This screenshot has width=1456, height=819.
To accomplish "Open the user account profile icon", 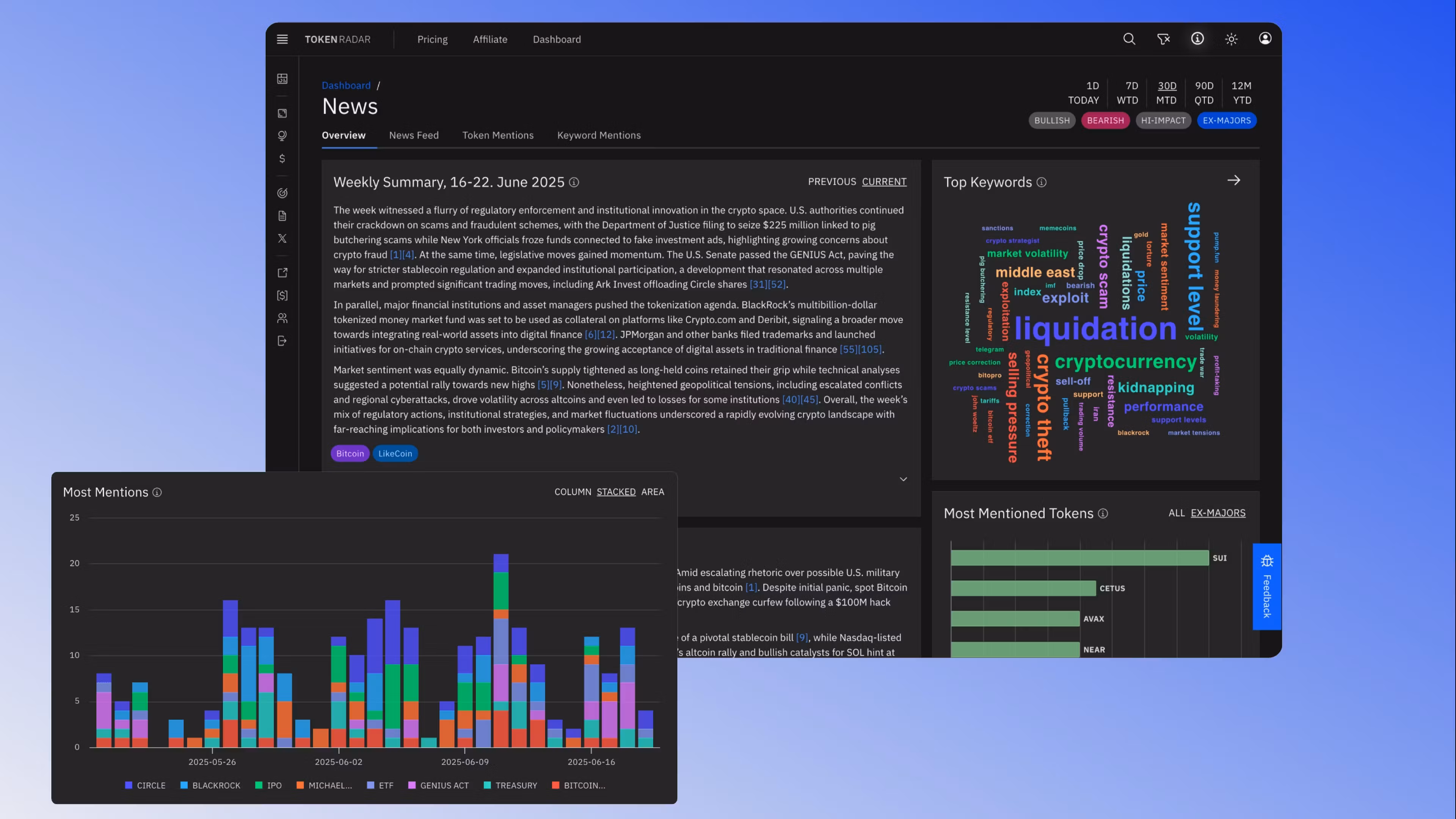I will pyautogui.click(x=1265, y=38).
